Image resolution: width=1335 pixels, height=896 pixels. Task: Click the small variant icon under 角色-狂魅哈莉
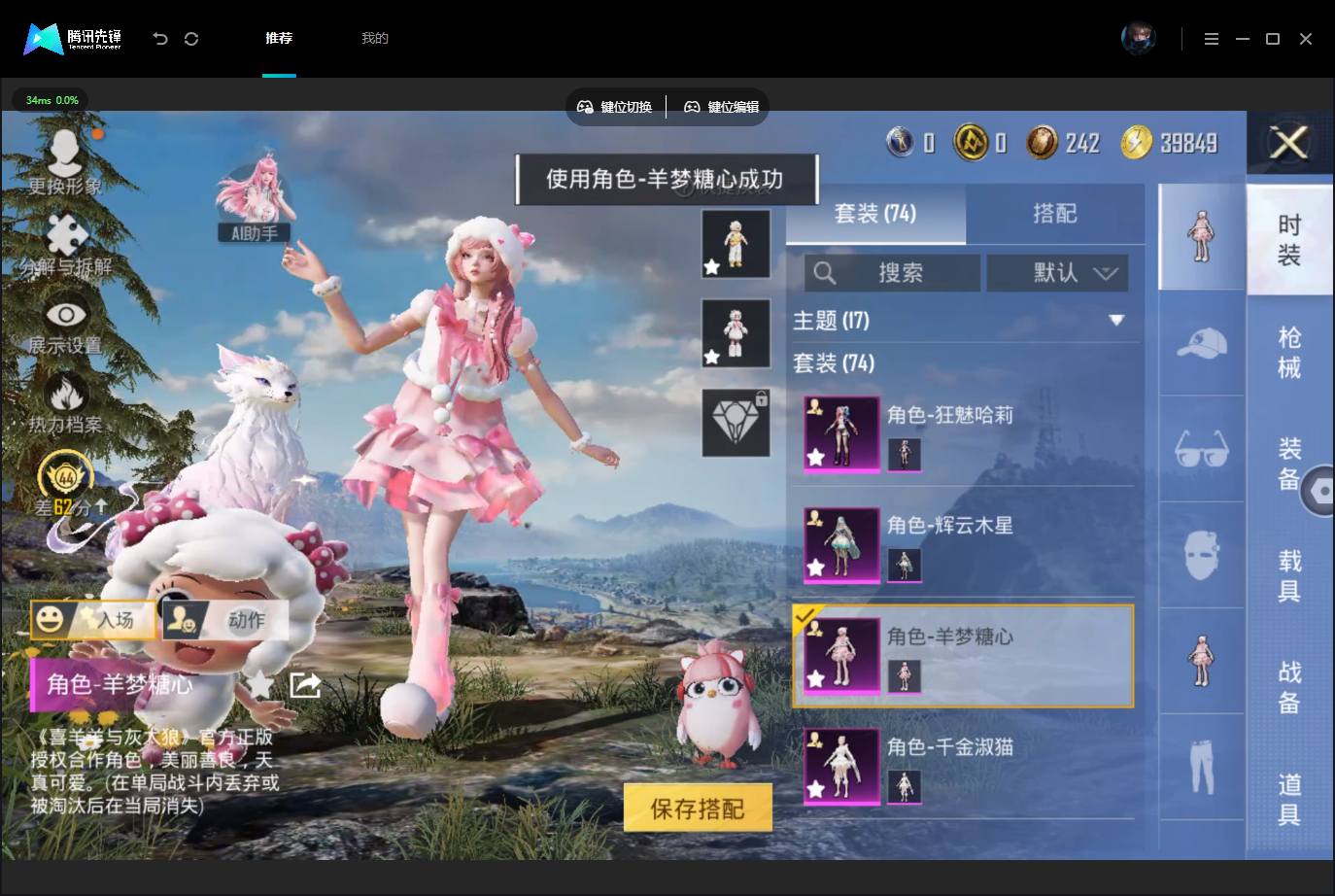coord(904,454)
